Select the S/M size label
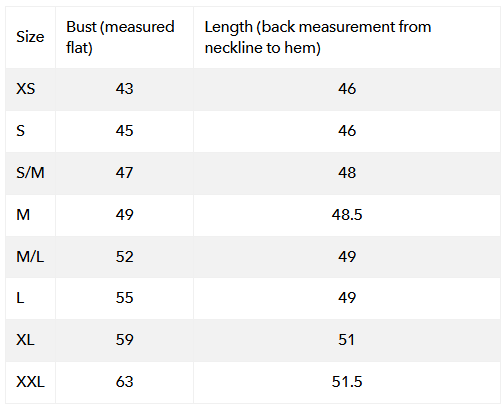The height and width of the screenshot is (407, 504). 30,173
